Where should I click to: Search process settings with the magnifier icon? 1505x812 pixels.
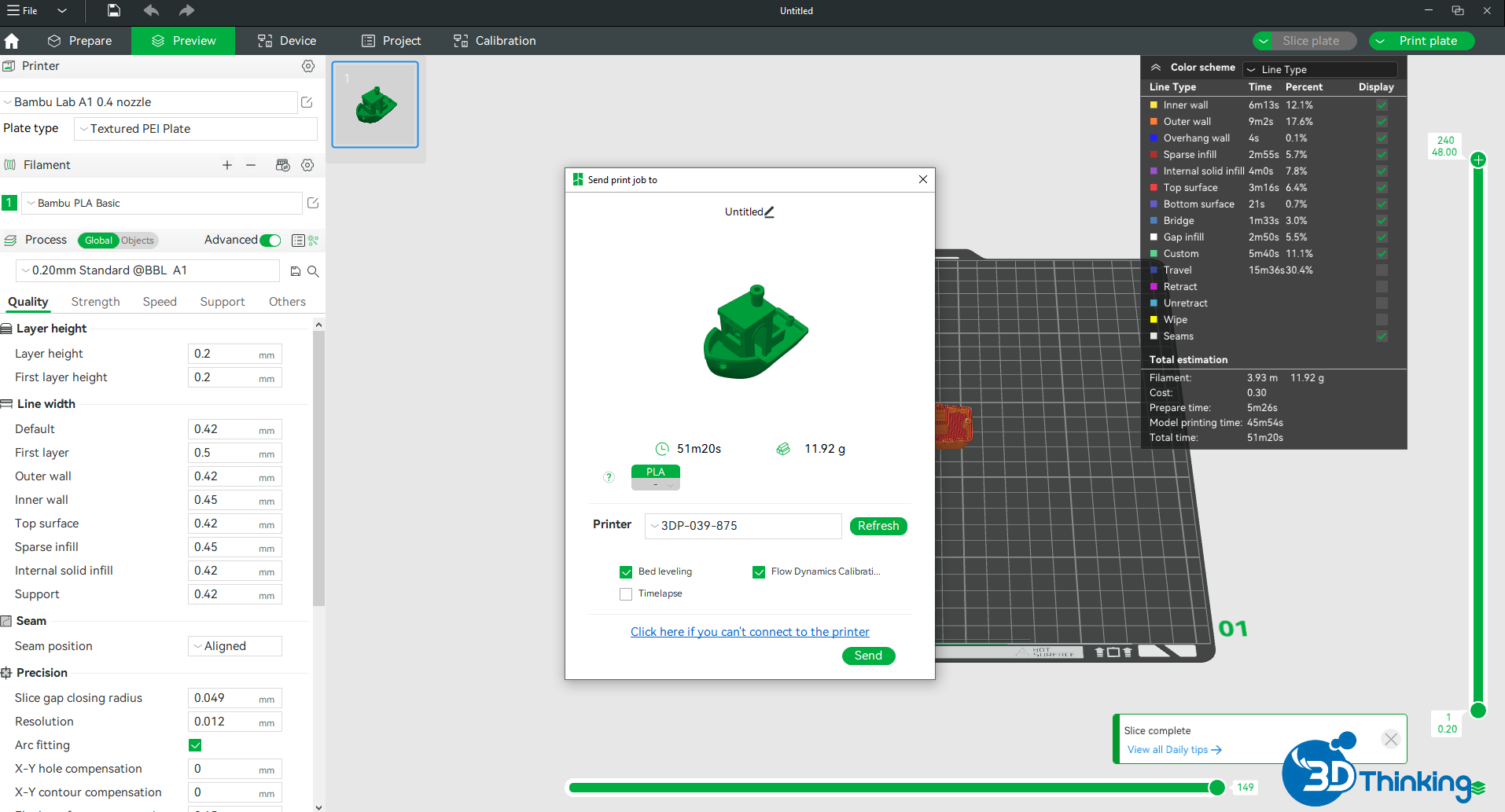pyautogui.click(x=313, y=271)
